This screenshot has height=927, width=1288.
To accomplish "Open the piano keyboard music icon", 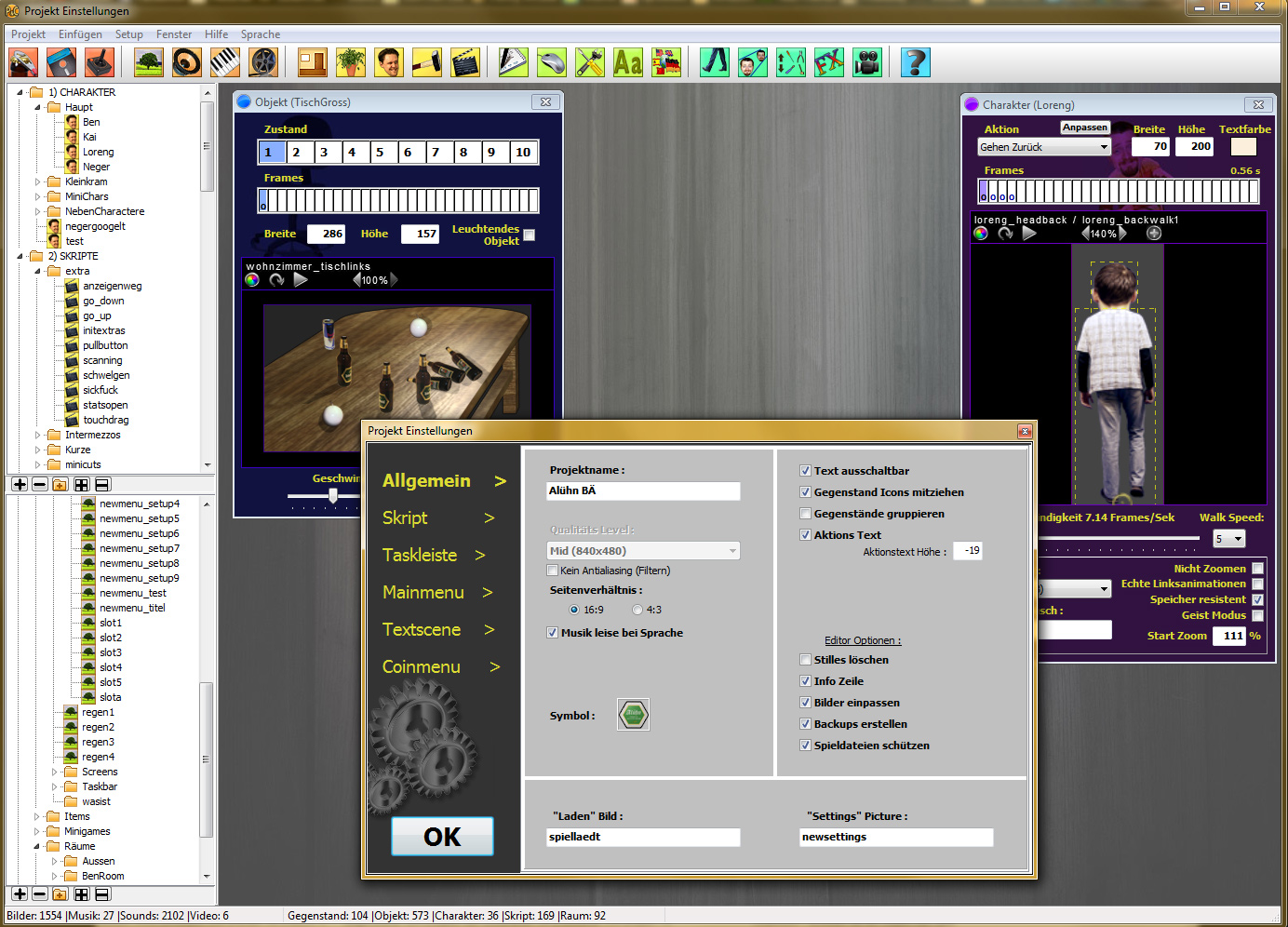I will (225, 62).
